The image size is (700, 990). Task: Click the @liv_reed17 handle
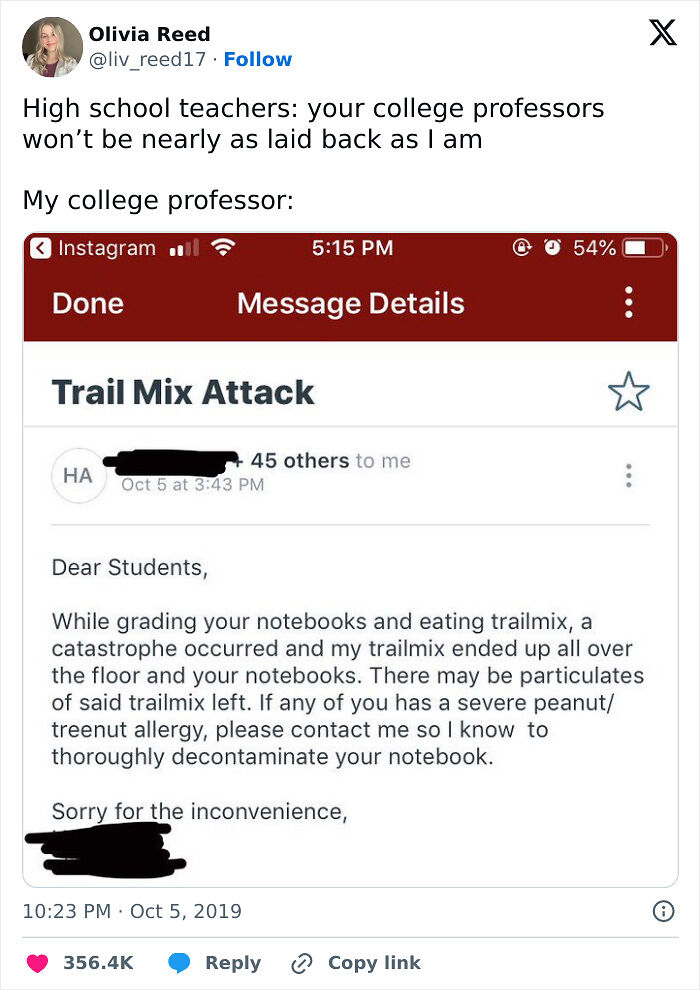tap(150, 60)
